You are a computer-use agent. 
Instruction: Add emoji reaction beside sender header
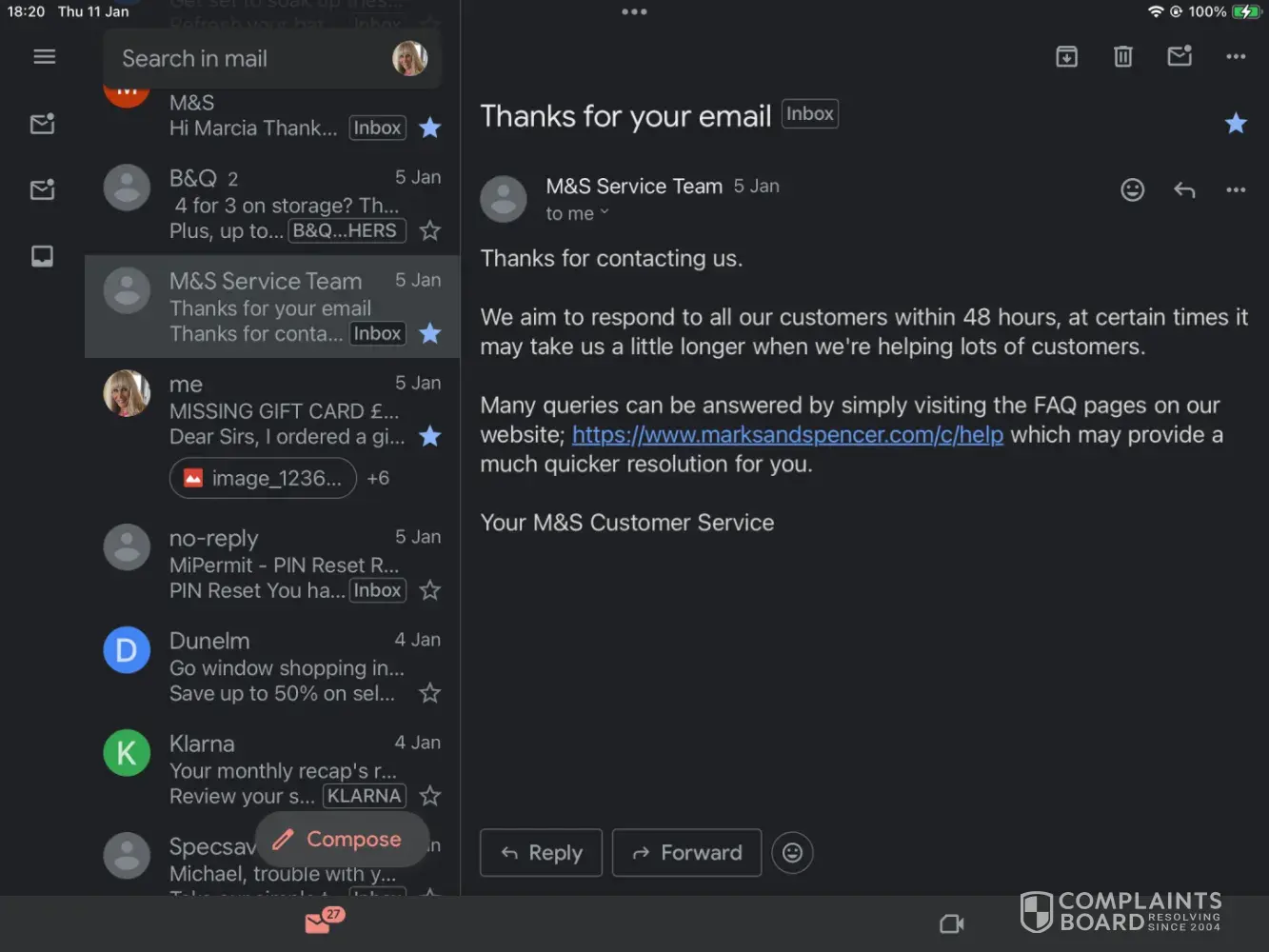click(1132, 189)
